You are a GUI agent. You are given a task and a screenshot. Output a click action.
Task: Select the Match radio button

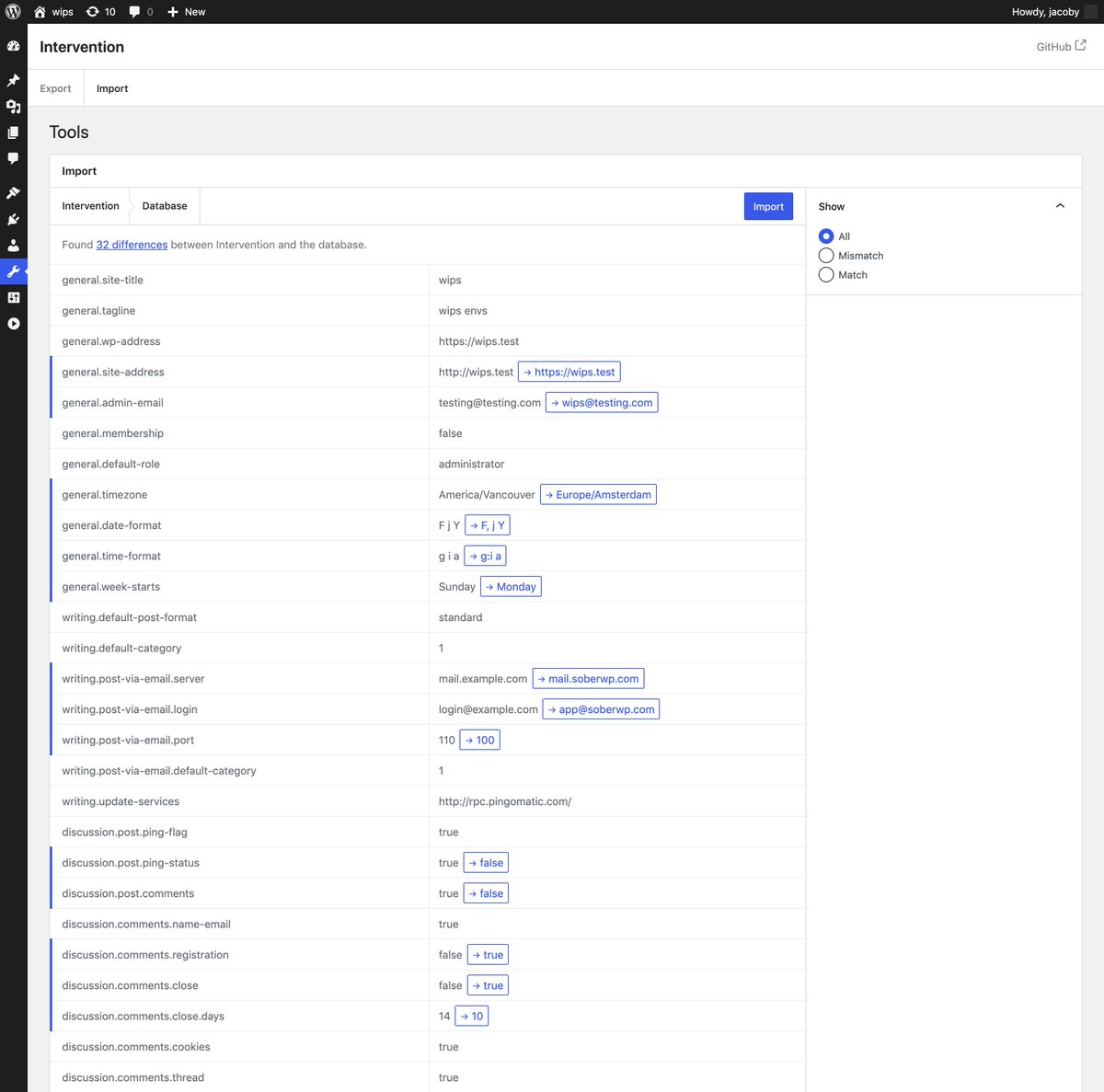(x=826, y=275)
